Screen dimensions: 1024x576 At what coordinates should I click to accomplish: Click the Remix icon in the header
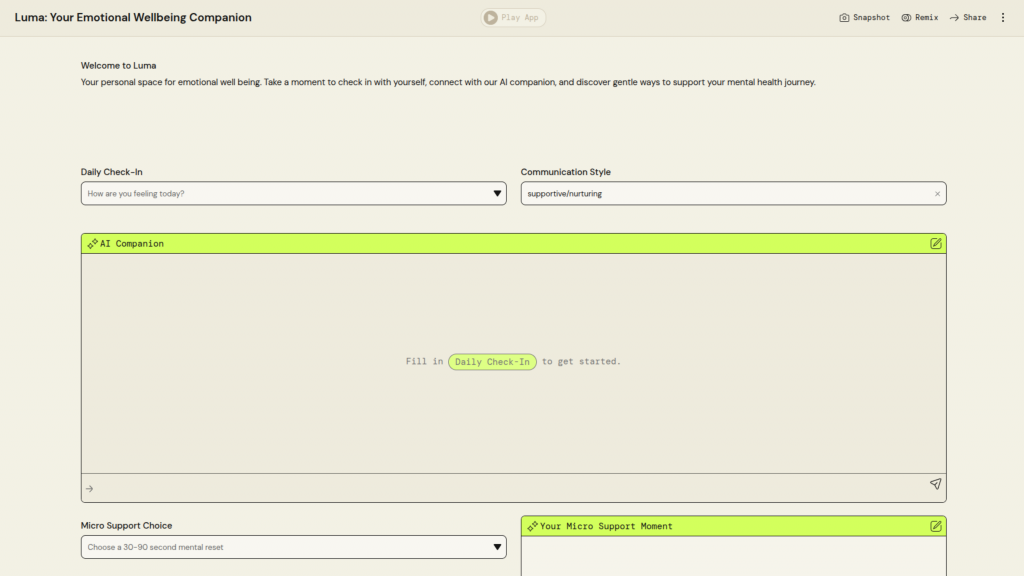coord(906,18)
